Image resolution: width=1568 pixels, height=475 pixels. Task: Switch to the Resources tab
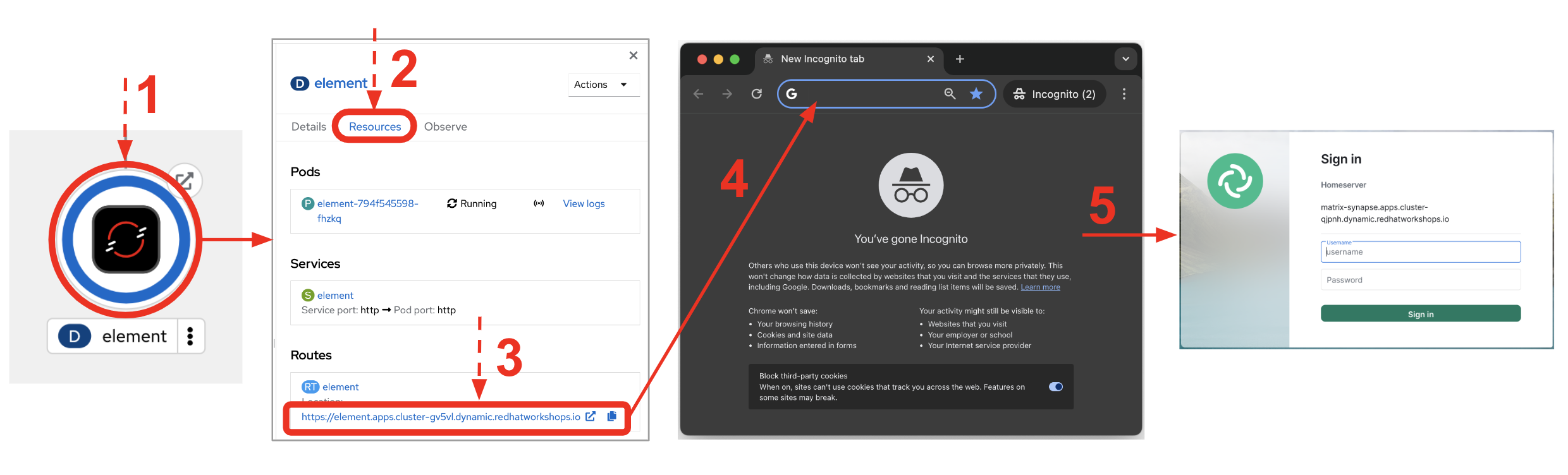375,126
